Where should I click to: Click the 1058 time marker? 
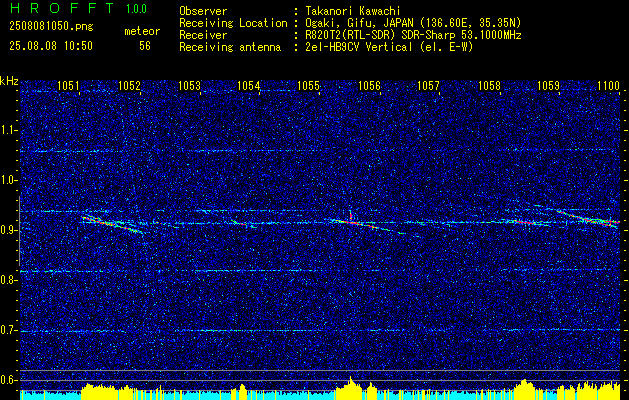pyautogui.click(x=489, y=85)
